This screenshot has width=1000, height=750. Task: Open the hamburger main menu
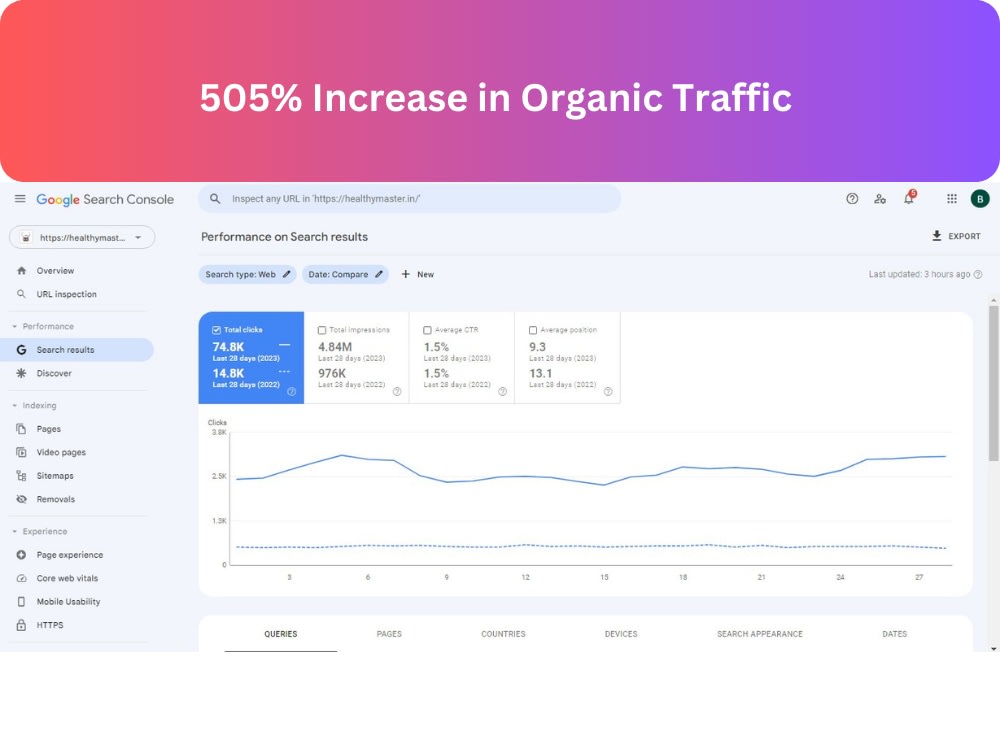(x=20, y=199)
